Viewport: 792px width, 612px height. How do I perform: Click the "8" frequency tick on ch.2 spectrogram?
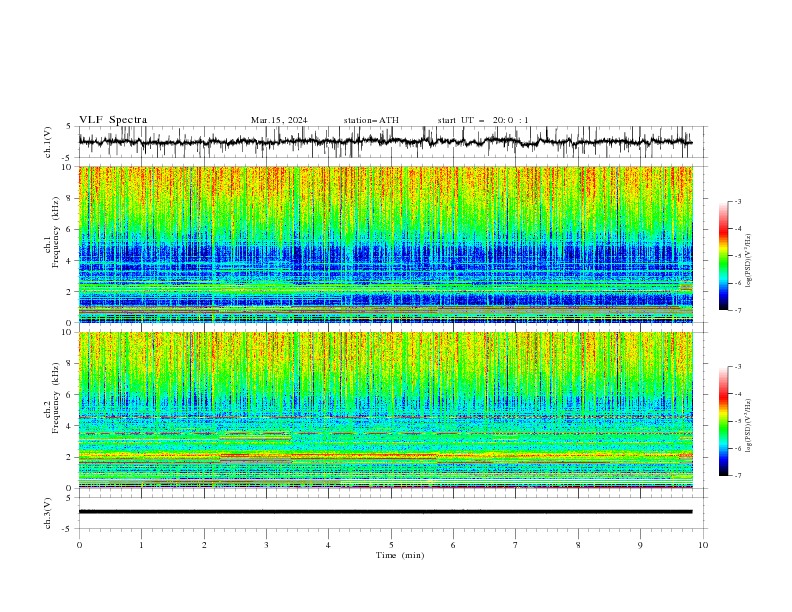pos(70,364)
